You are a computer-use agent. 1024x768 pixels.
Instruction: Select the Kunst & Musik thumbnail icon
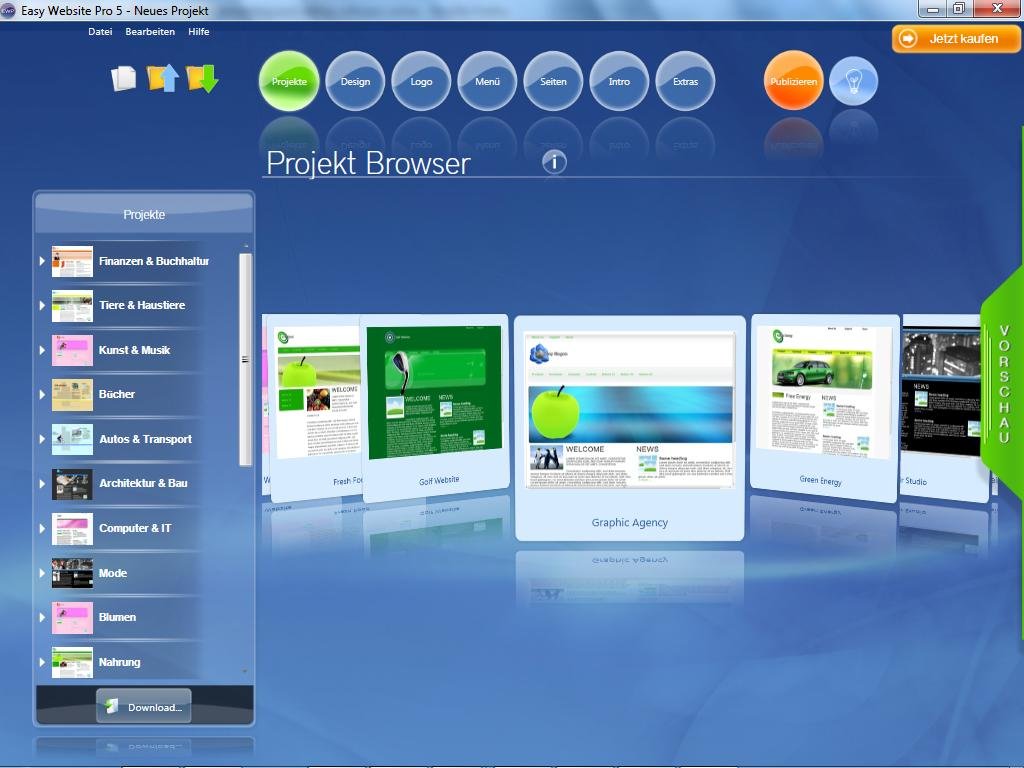pyautogui.click(x=72, y=351)
